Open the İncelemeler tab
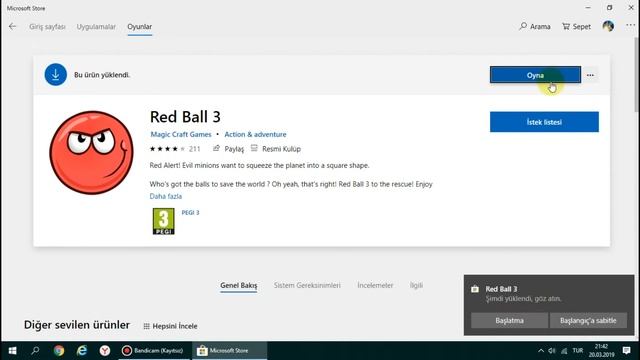 375,285
